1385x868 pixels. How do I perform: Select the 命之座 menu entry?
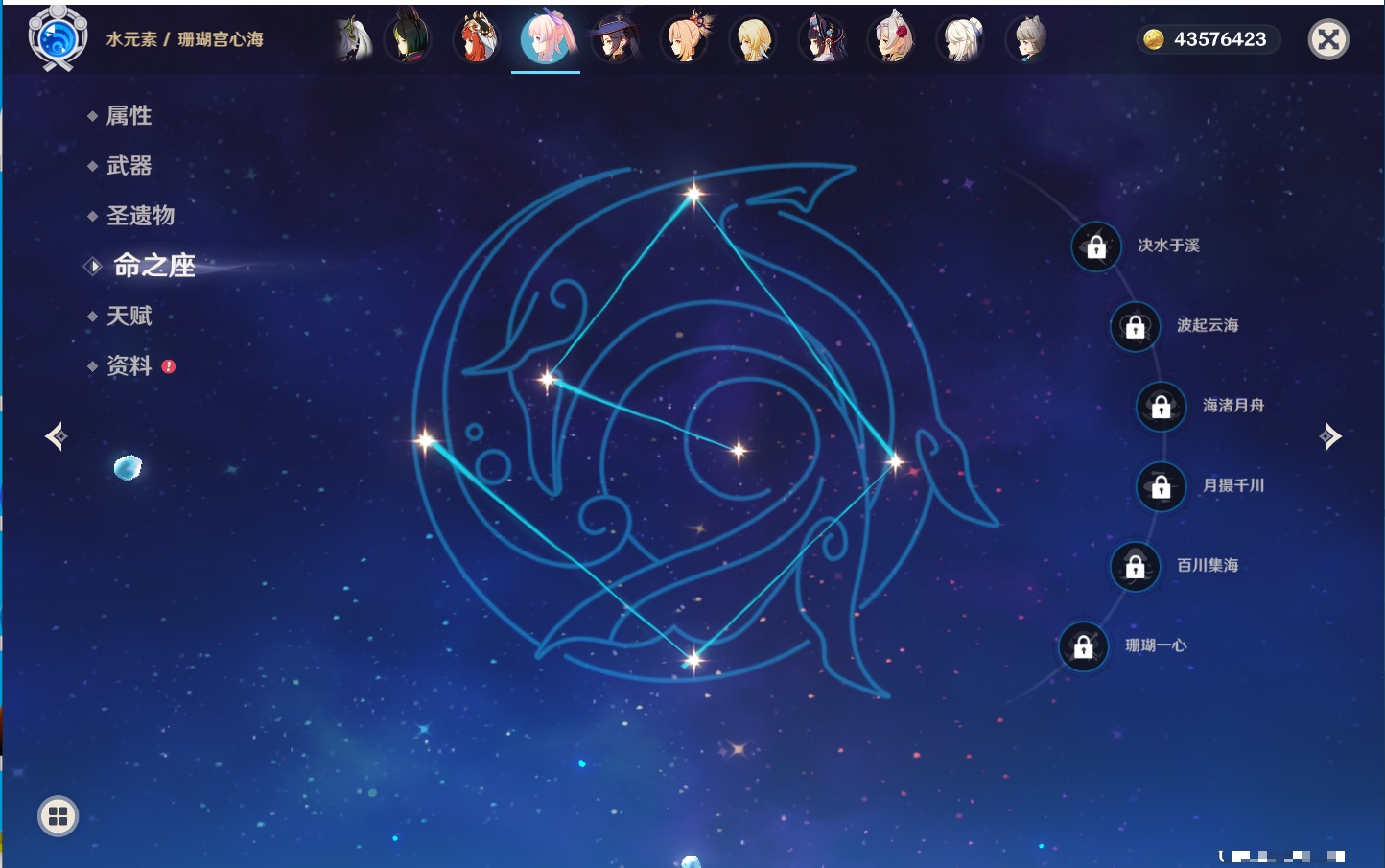point(153,266)
